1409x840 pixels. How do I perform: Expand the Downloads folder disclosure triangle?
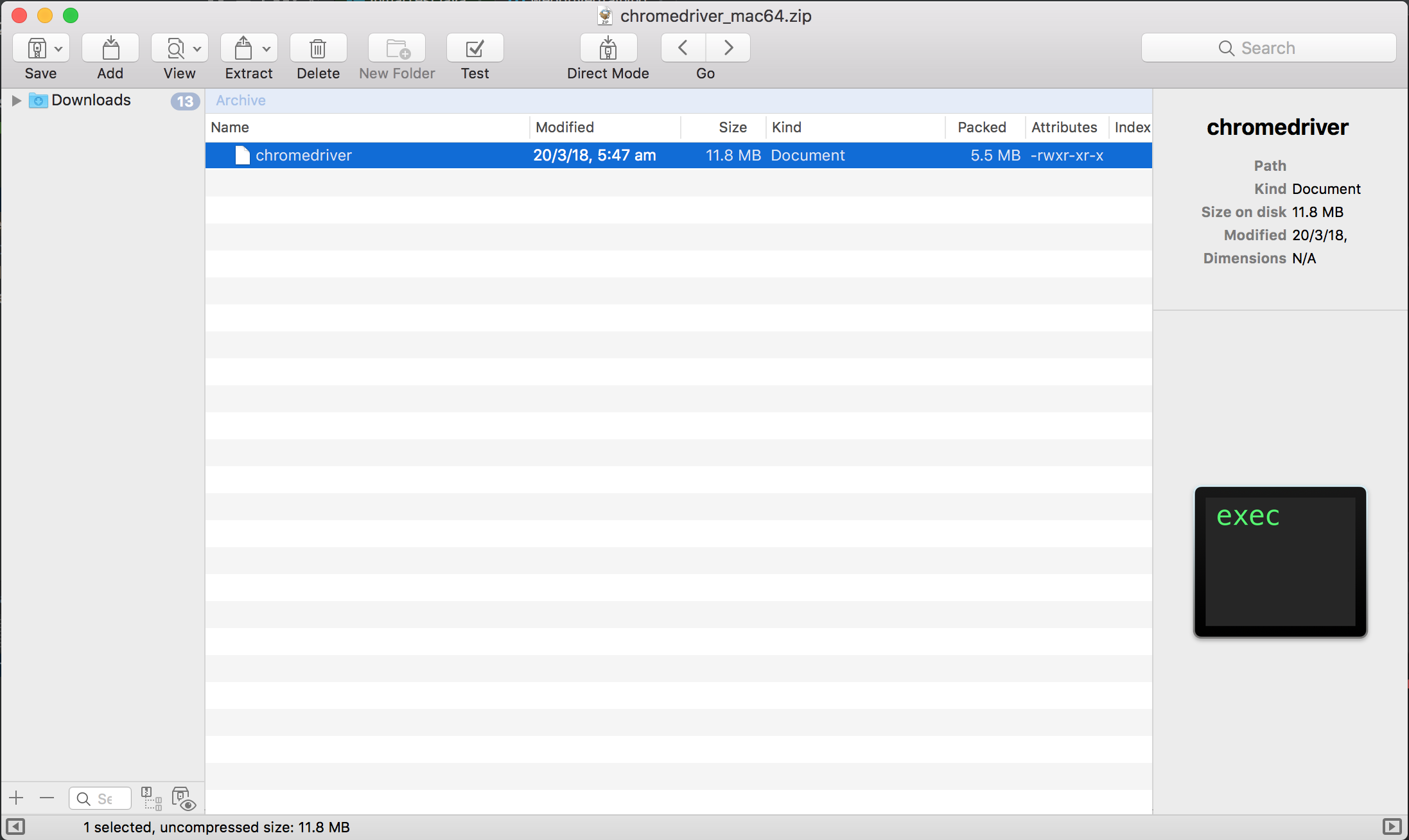point(17,100)
